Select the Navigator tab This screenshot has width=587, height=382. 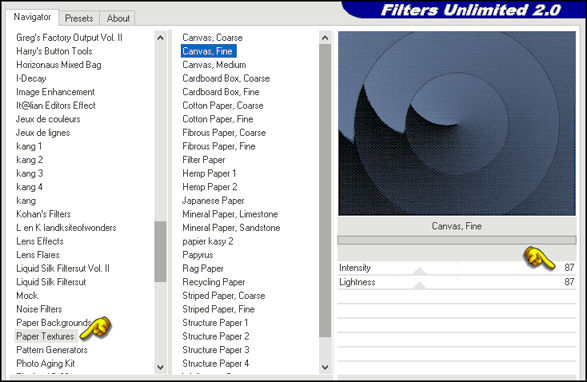click(x=32, y=17)
